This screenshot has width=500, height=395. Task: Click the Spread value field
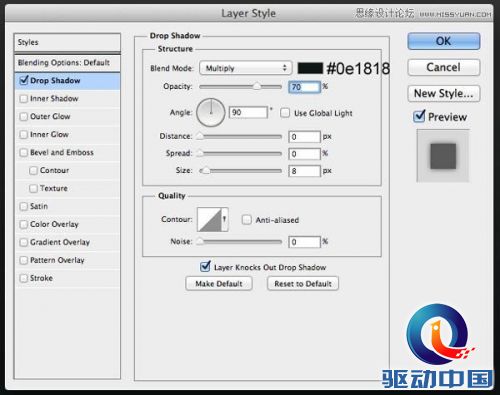point(305,154)
